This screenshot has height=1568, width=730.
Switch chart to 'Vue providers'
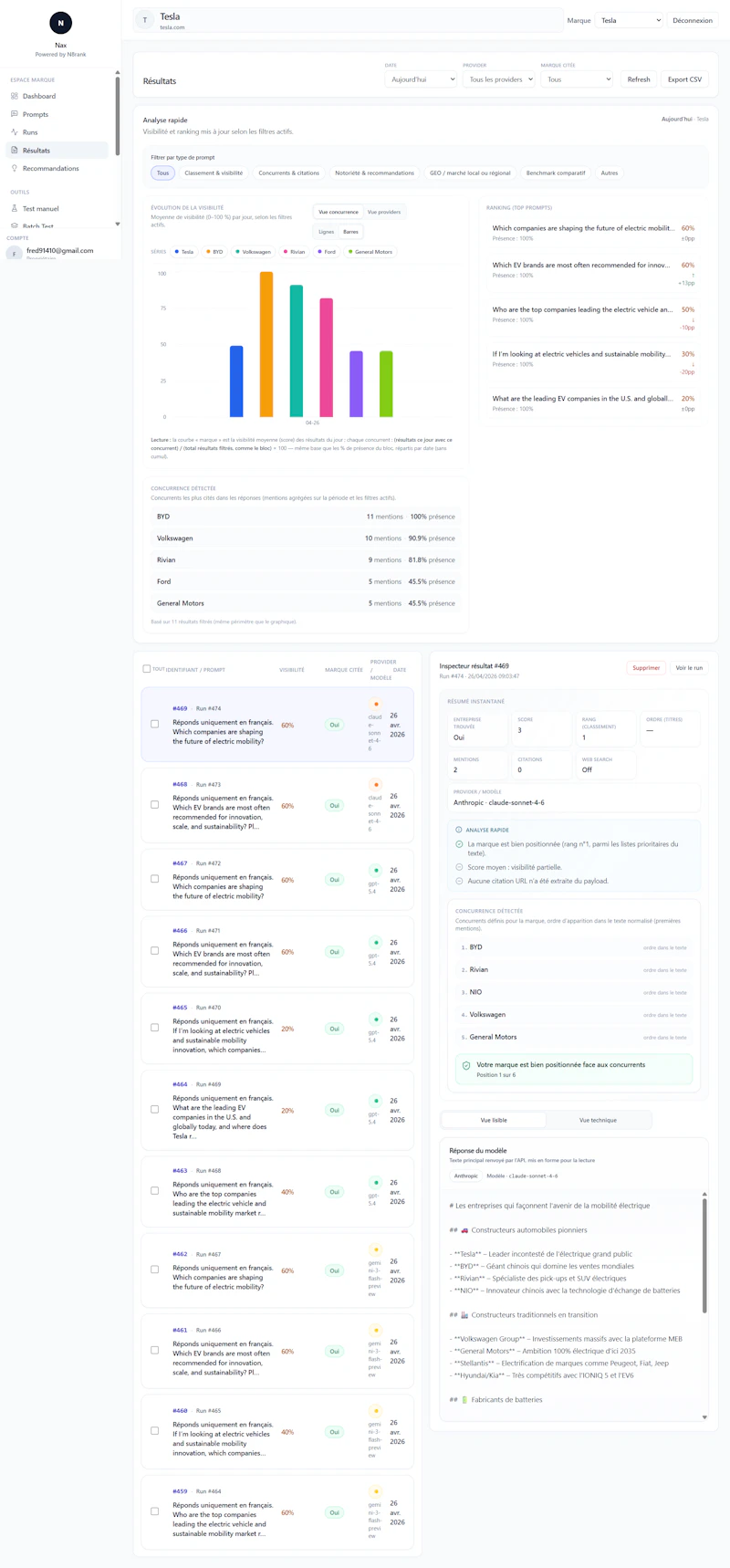[x=383, y=212]
